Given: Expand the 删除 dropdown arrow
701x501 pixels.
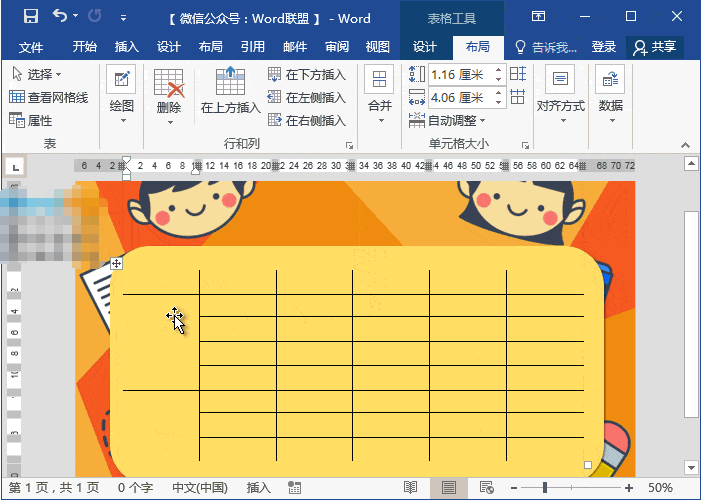Looking at the screenshot, I should tap(170, 122).
